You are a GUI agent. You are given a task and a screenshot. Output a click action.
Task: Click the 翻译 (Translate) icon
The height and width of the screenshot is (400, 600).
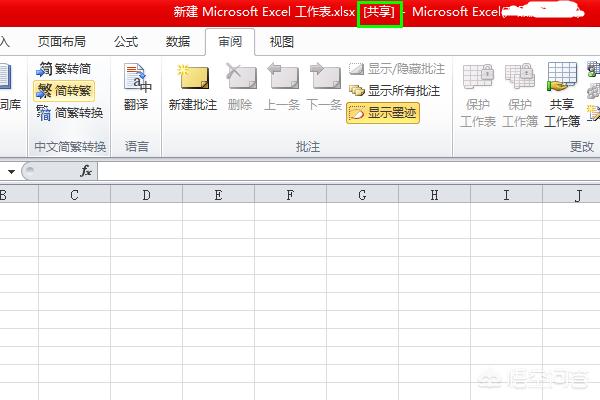click(x=136, y=85)
